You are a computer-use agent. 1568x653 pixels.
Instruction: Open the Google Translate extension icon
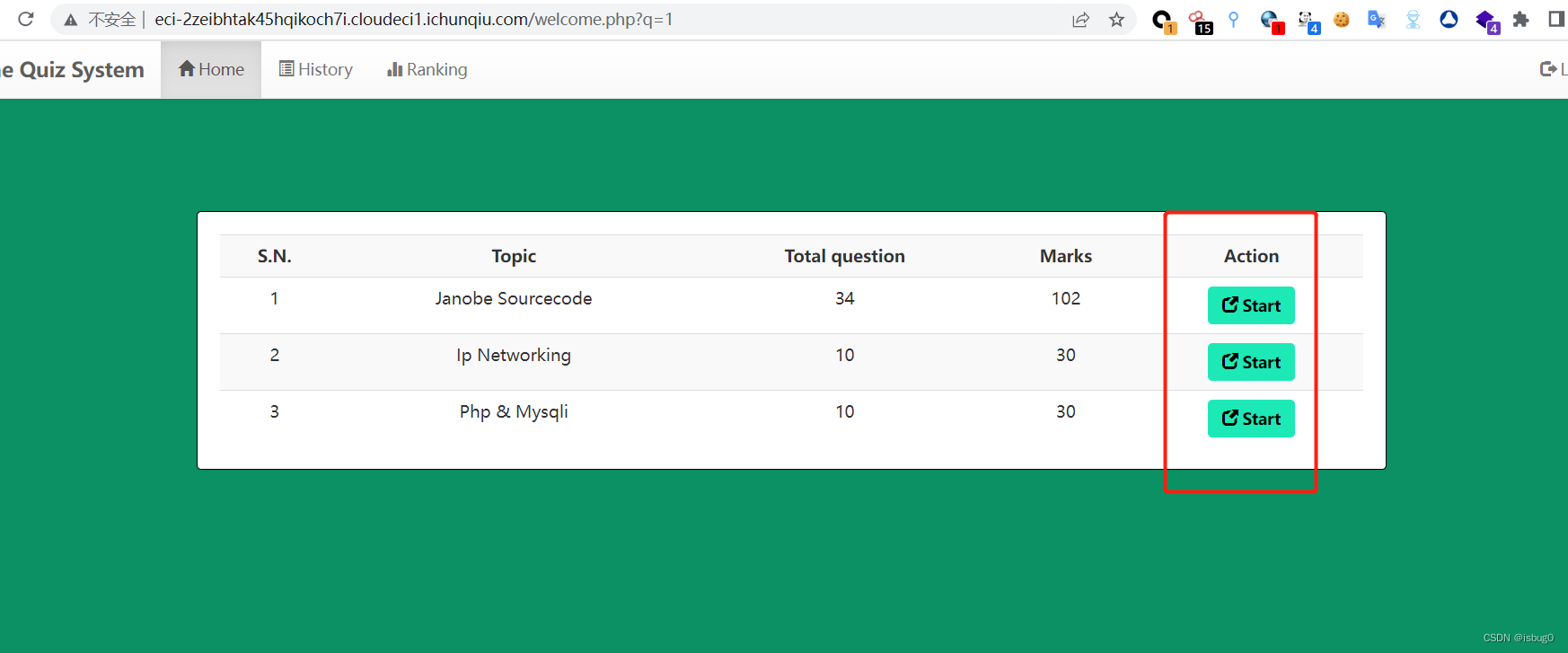(x=1377, y=20)
